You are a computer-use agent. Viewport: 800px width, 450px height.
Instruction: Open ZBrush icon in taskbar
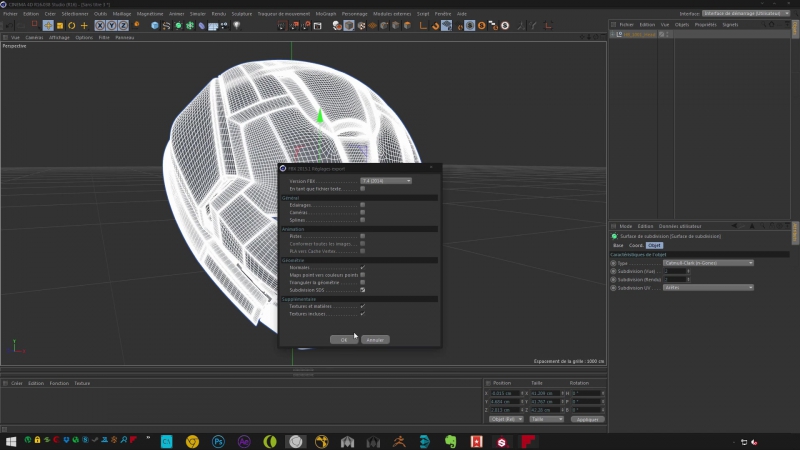399,441
